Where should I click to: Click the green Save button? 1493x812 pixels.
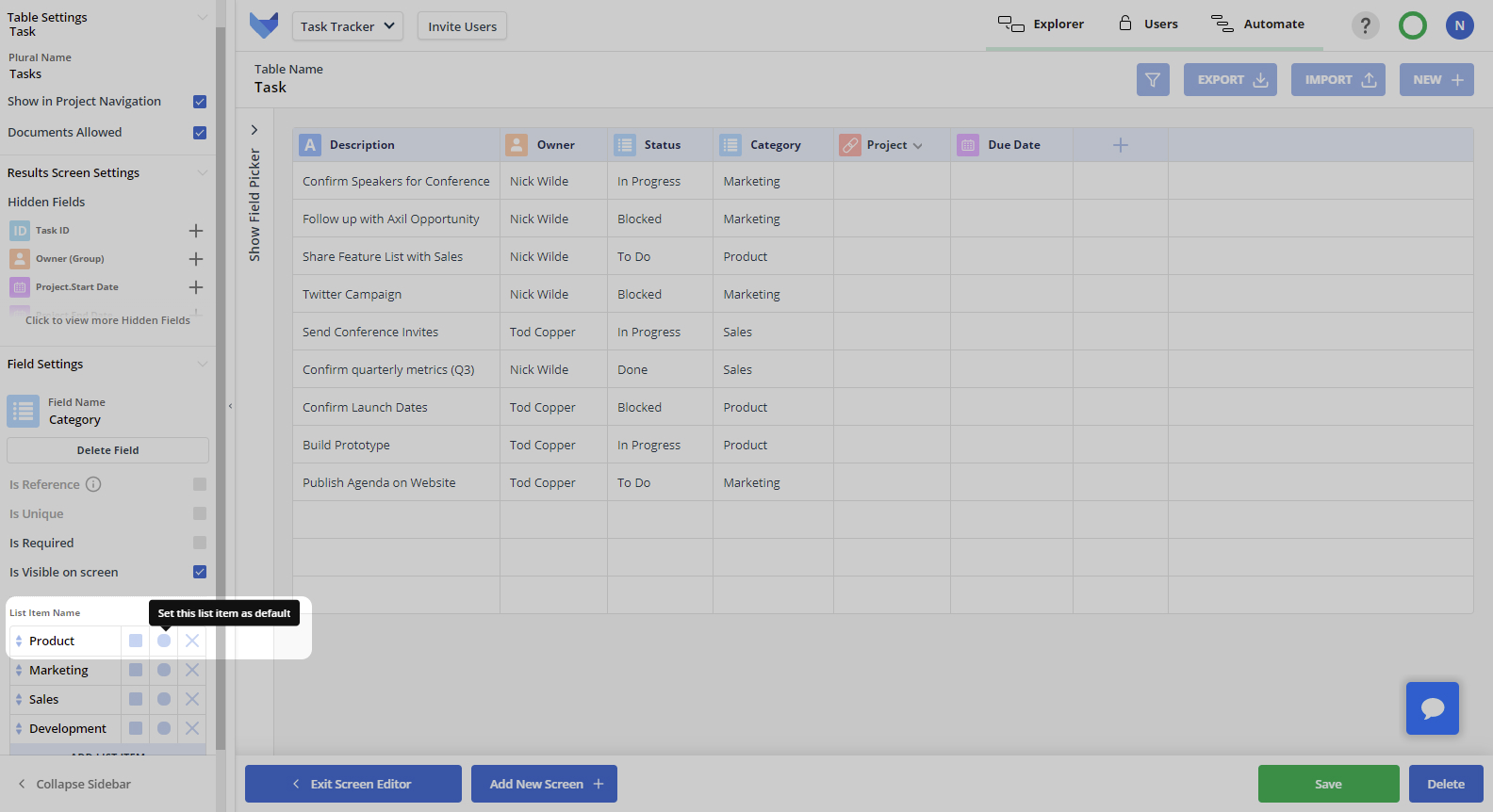(1329, 784)
